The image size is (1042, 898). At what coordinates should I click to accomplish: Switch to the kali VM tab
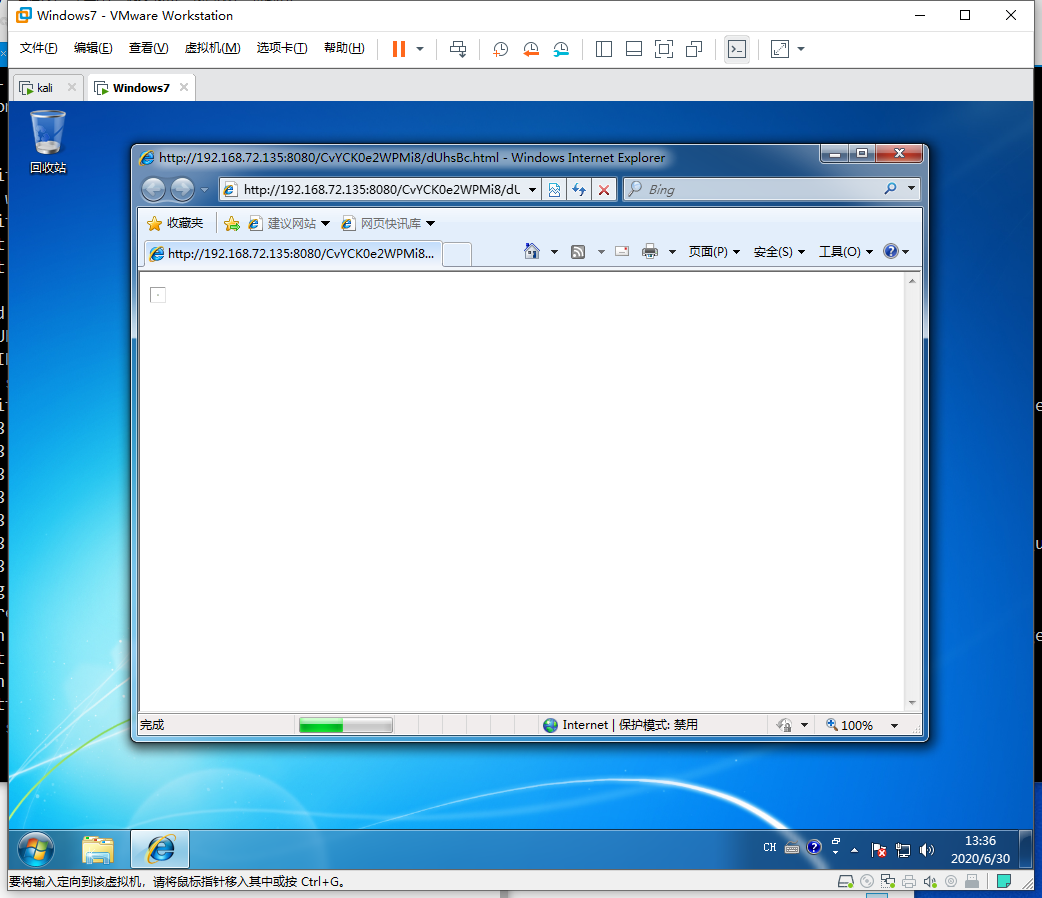(46, 88)
